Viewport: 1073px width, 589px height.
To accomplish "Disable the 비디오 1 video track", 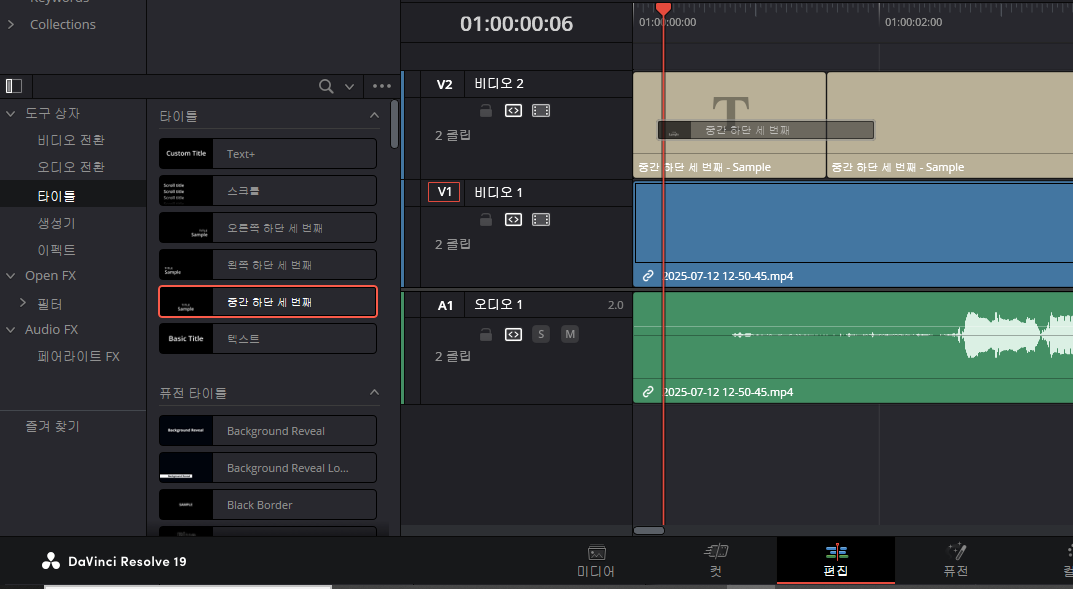I will [x=541, y=220].
